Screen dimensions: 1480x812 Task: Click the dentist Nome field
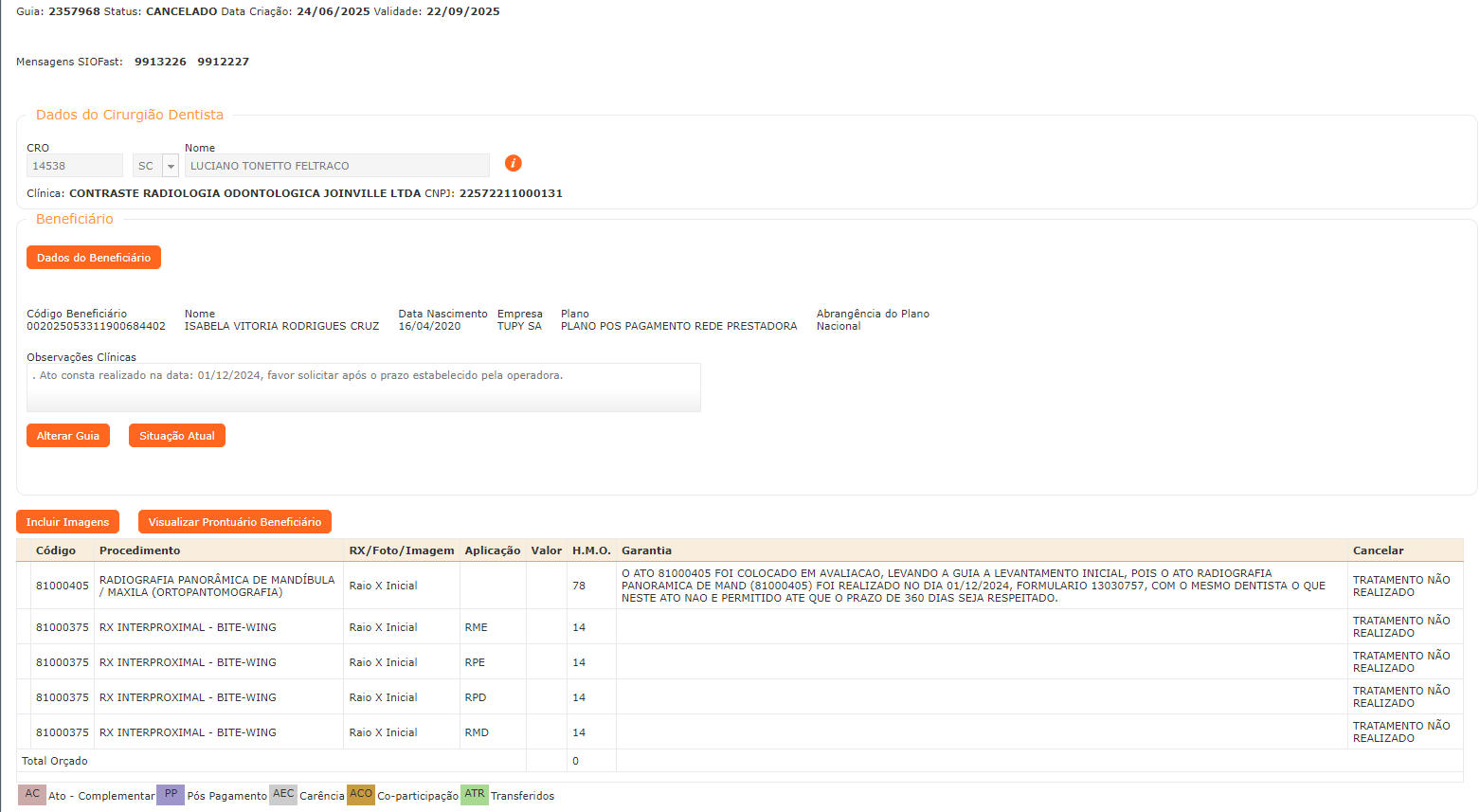click(337, 166)
